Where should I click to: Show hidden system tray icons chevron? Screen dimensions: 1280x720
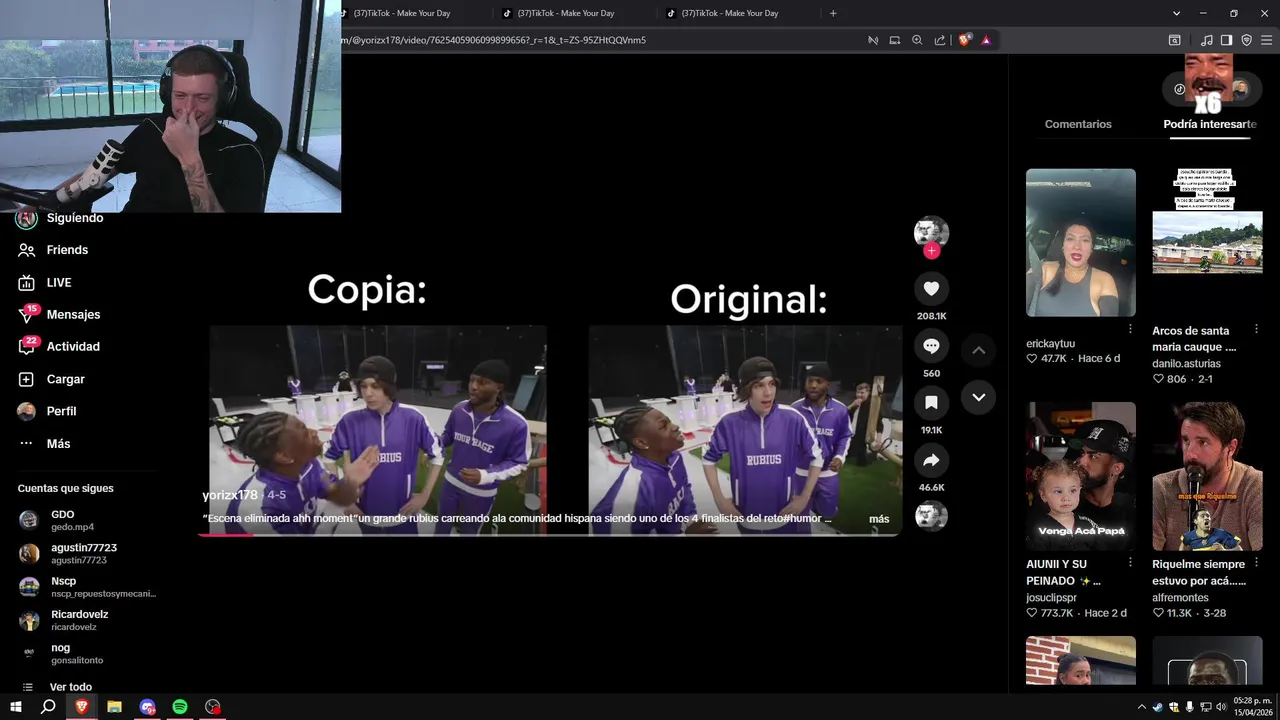[x=1142, y=707]
